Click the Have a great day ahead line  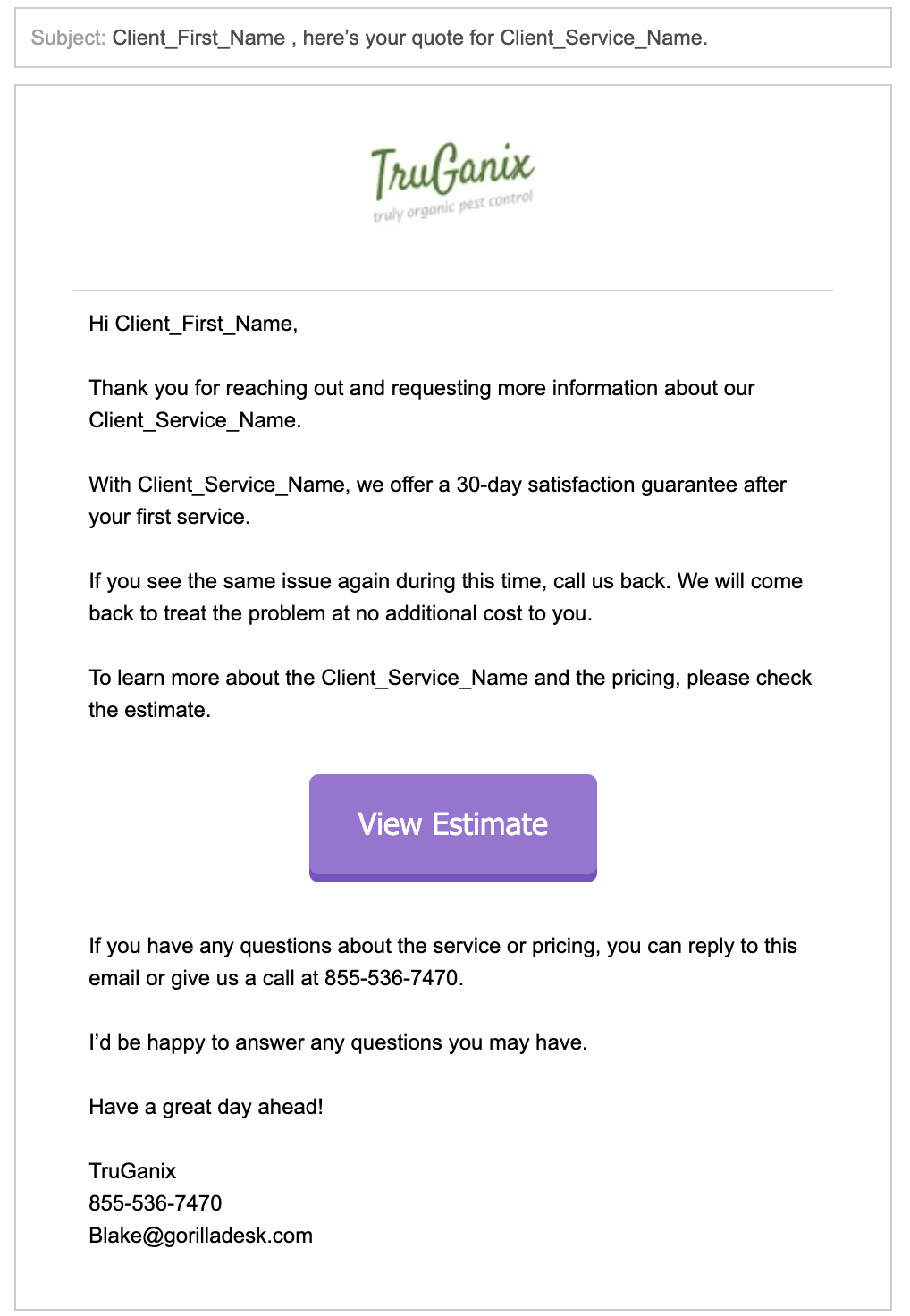click(x=206, y=1107)
